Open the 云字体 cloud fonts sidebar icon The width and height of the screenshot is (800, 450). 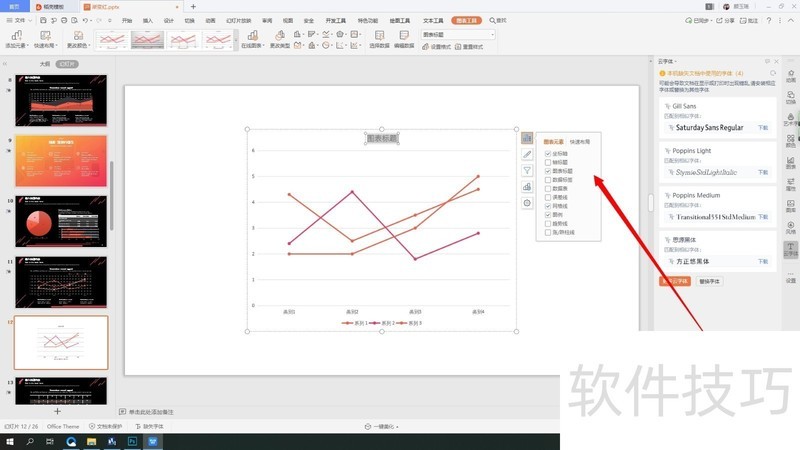tap(790, 249)
